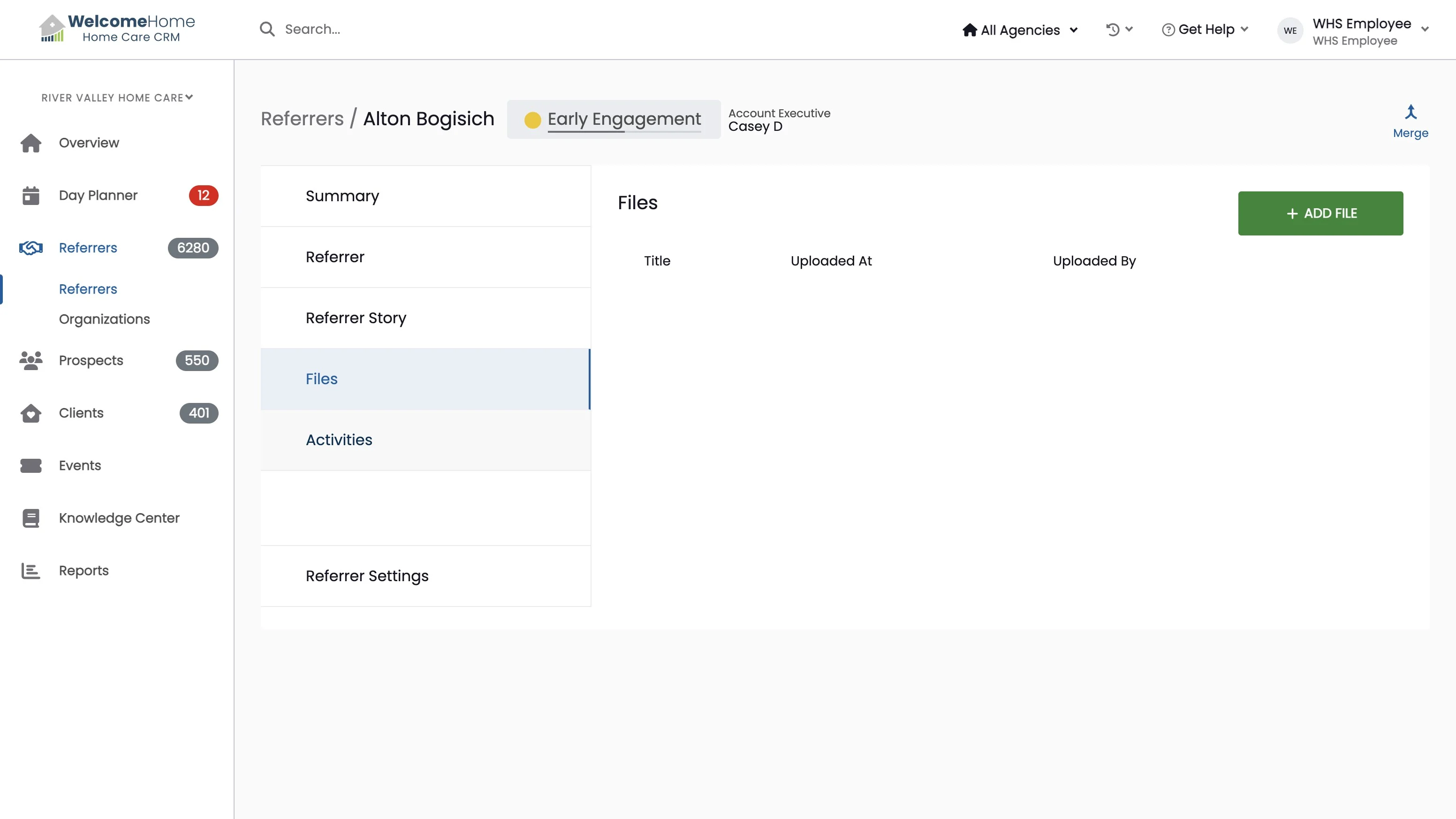
Task: Click the Overview home icon
Action: pyautogui.click(x=30, y=143)
